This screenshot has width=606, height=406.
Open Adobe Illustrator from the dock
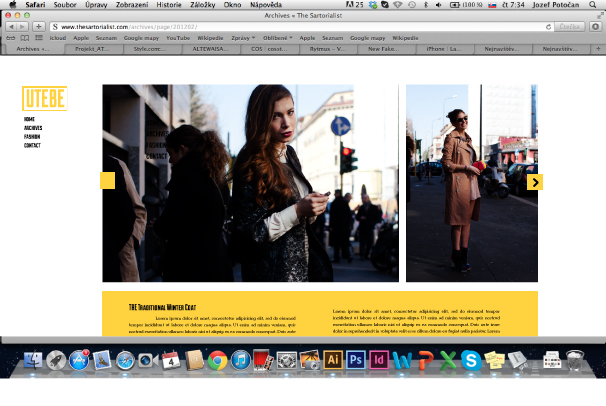335,360
